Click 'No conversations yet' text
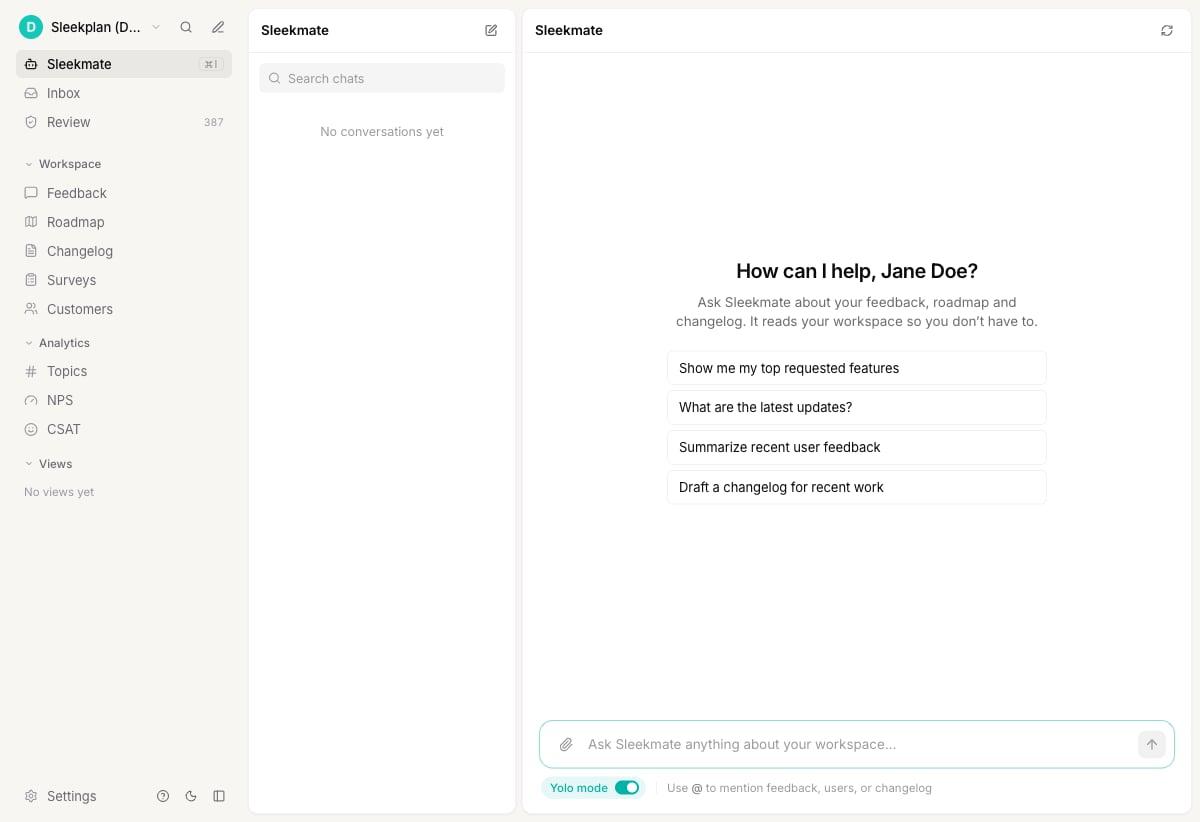The image size is (1200, 822). point(382,132)
